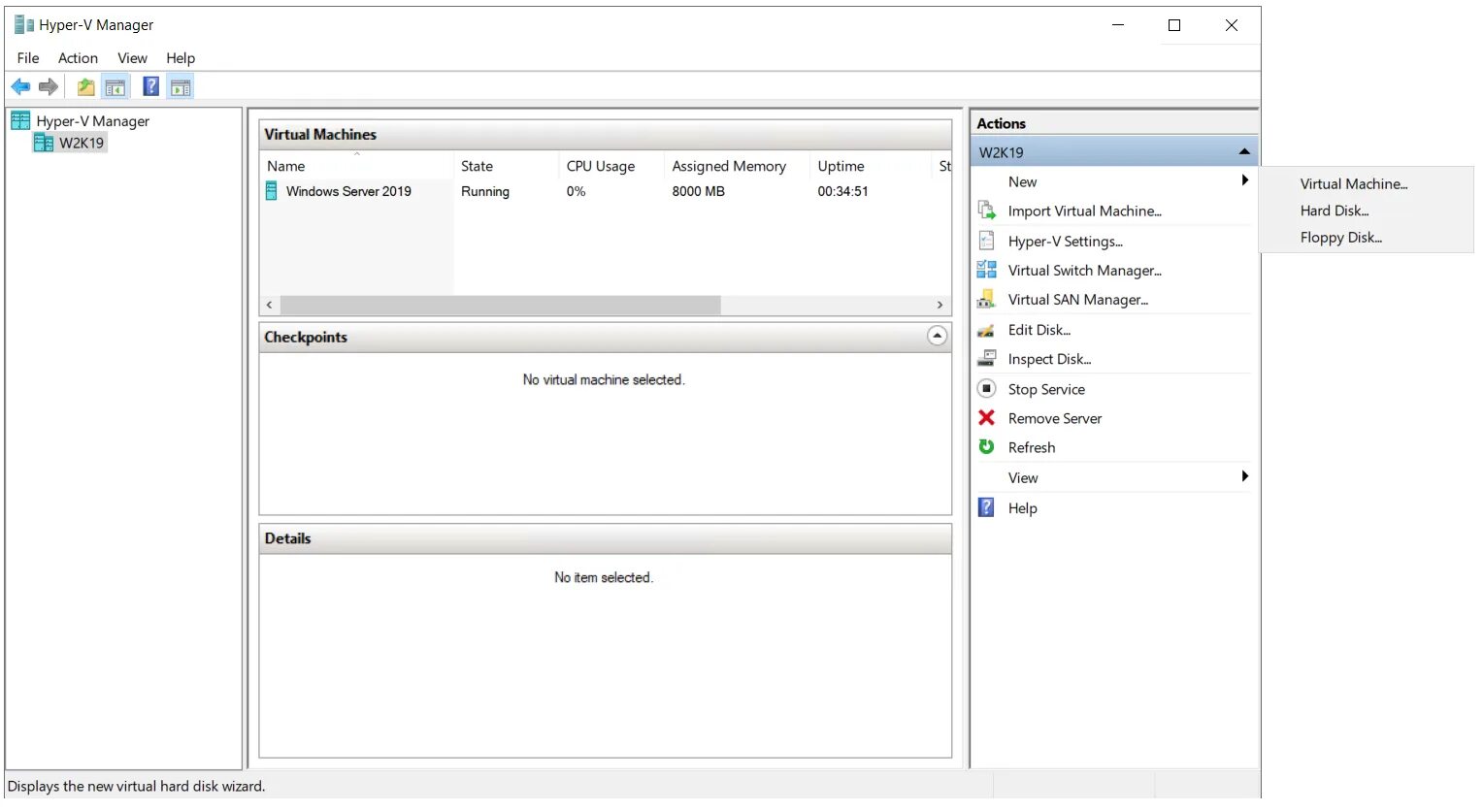1484x812 pixels.
Task: Click the Hyper-V Manager title bar icon
Action: click(24, 24)
